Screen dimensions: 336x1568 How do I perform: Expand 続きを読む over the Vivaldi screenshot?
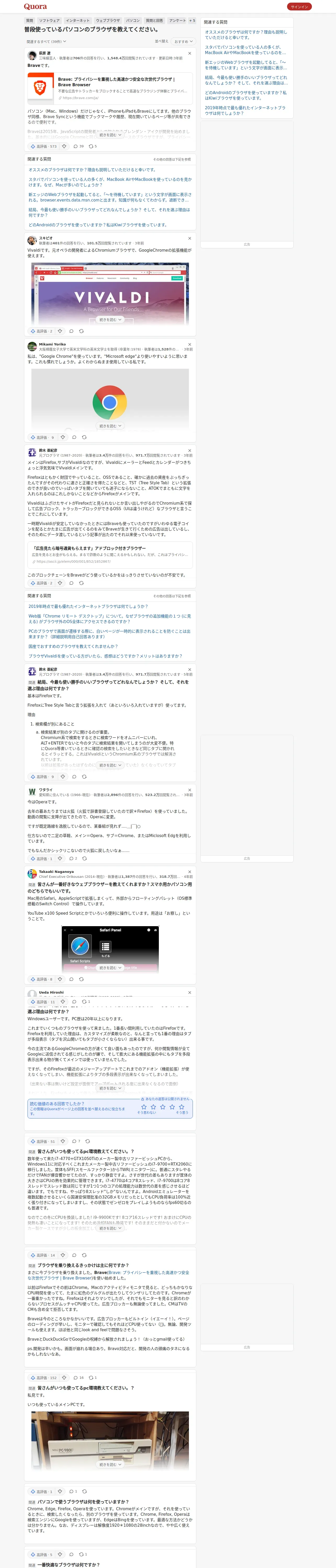(110, 320)
